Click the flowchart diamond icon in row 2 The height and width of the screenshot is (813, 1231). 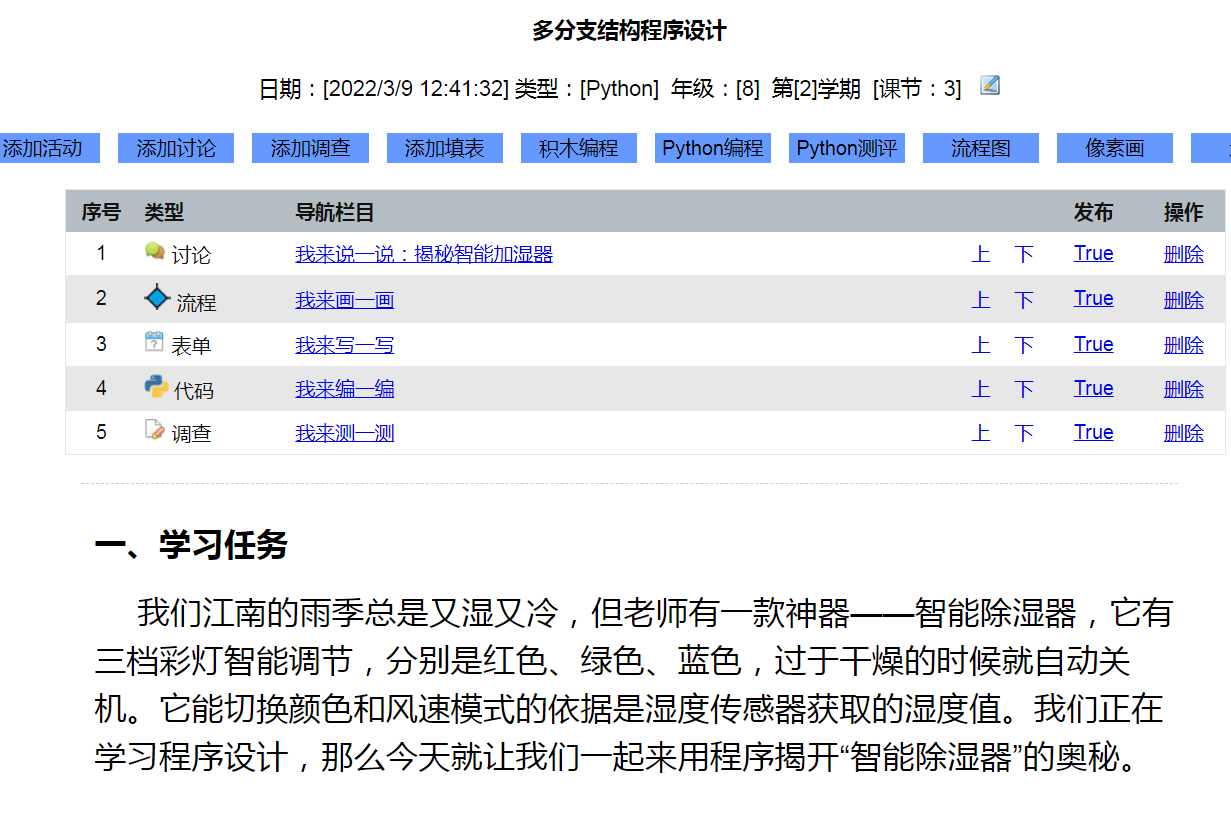pyautogui.click(x=157, y=297)
